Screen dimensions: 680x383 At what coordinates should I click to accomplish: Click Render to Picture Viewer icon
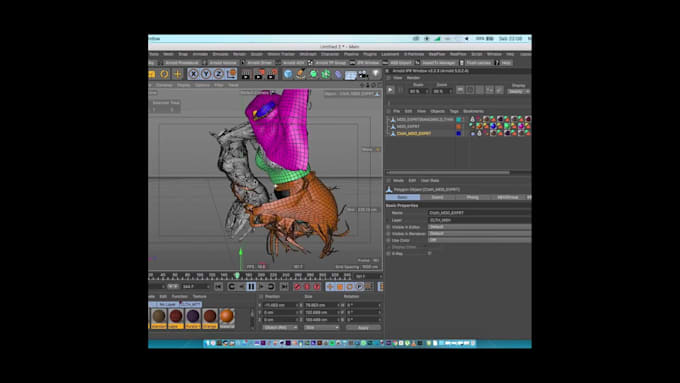pos(259,75)
